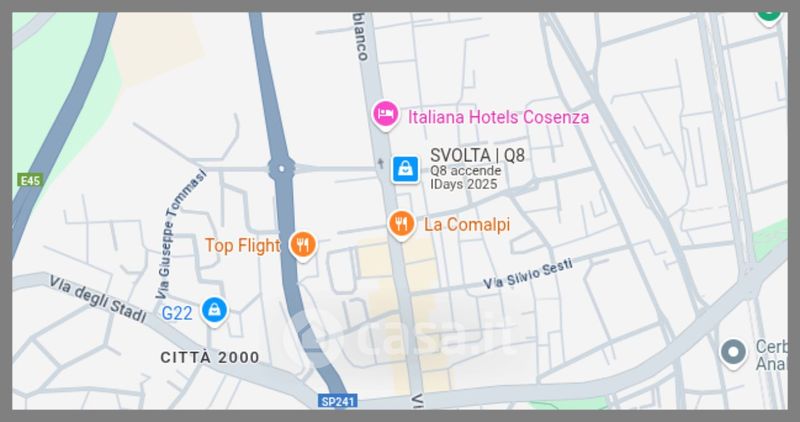Click the green pin at top right corner

pyautogui.click(x=769, y=17)
